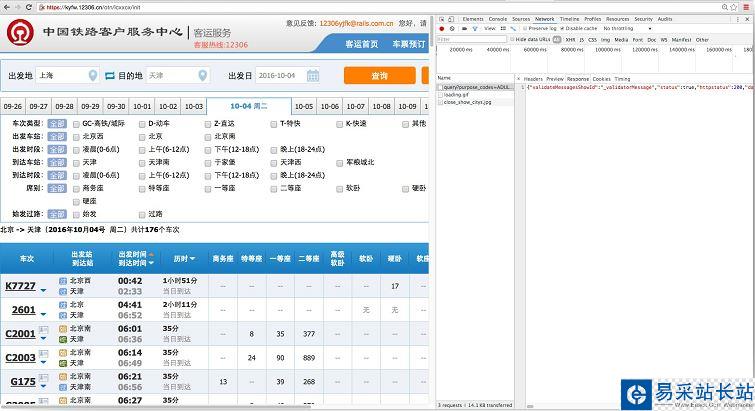Tick the 天津西 arrival station checkbox
This screenshot has height=411, width=755.
(x=274, y=163)
